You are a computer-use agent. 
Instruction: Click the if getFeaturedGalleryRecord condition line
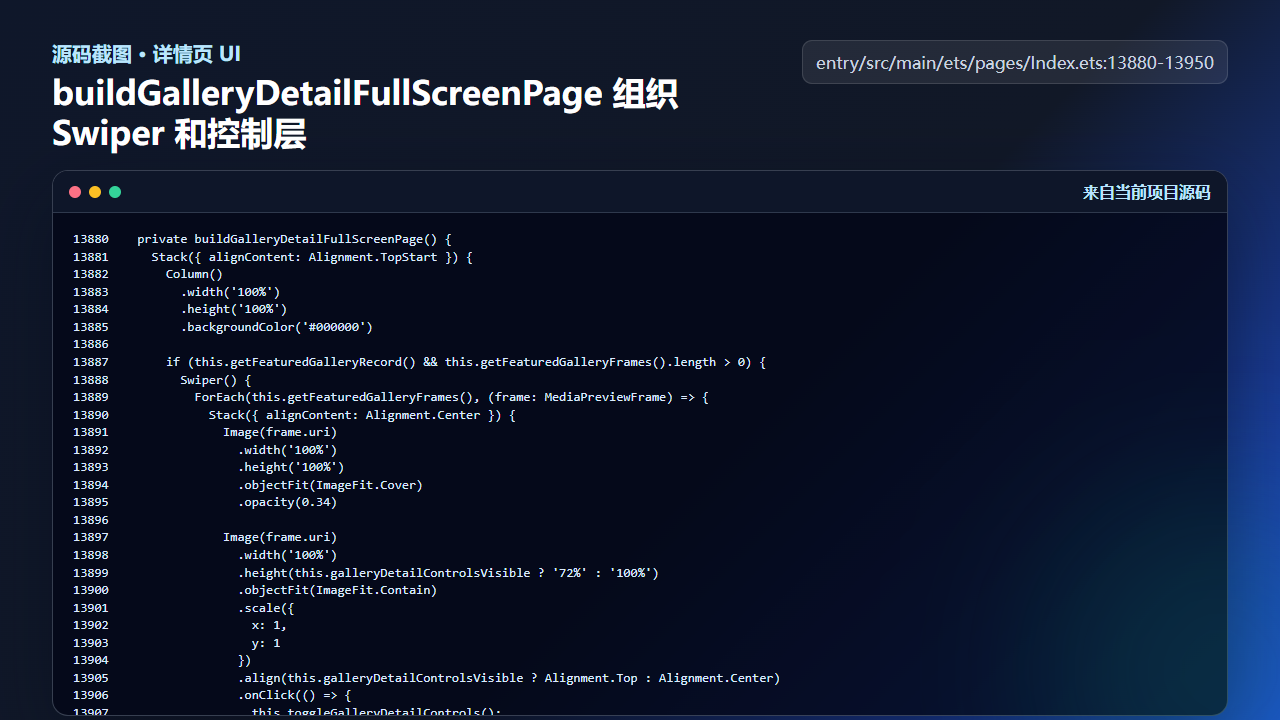pos(466,362)
